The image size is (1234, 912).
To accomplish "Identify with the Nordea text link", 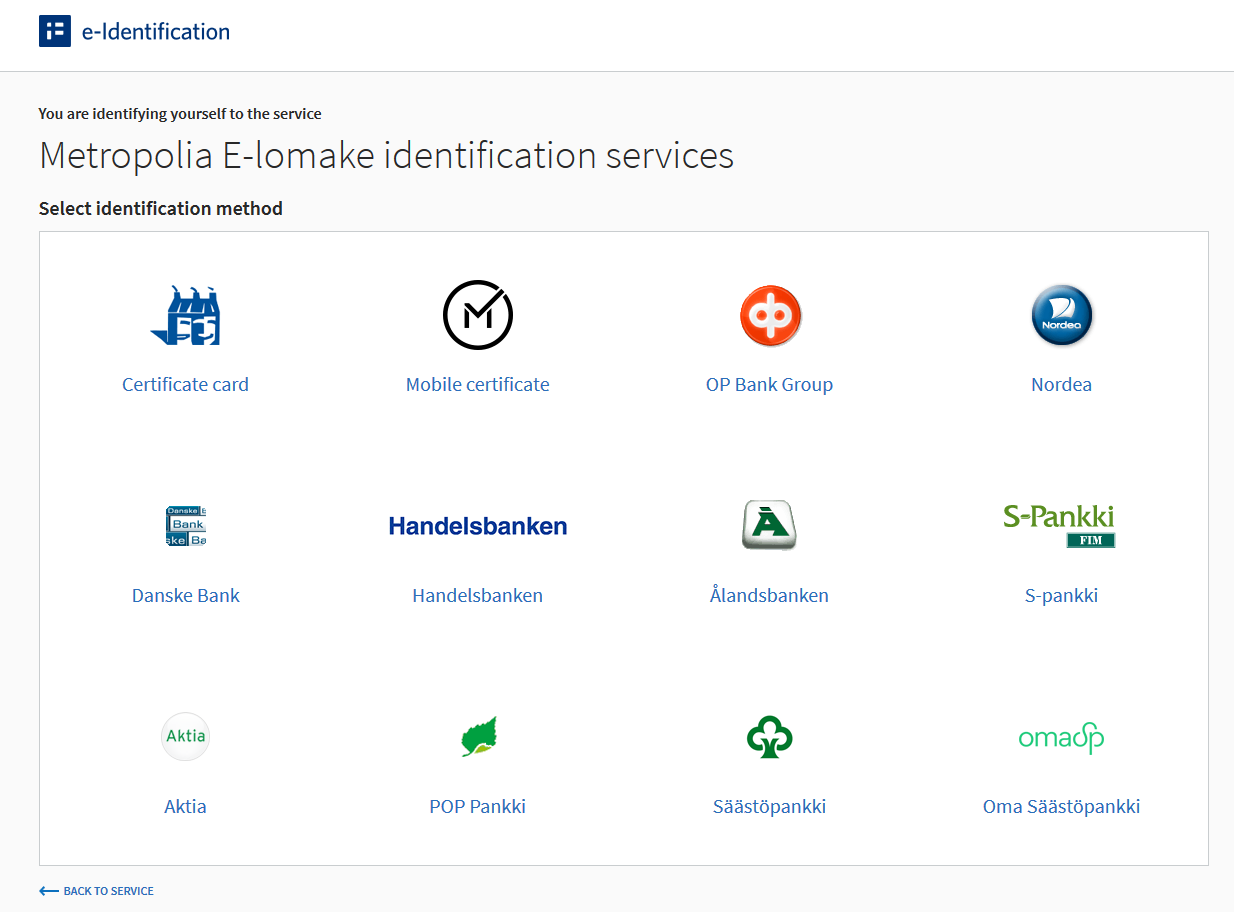I will [x=1062, y=385].
